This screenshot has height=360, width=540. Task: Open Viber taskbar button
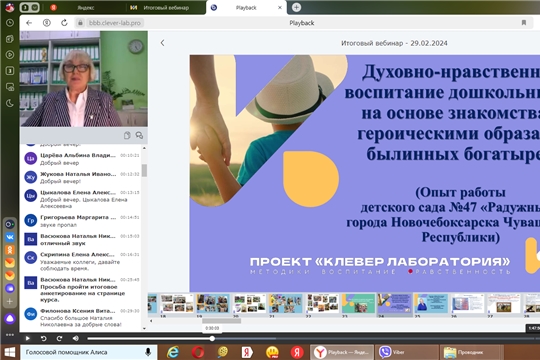coord(406,352)
